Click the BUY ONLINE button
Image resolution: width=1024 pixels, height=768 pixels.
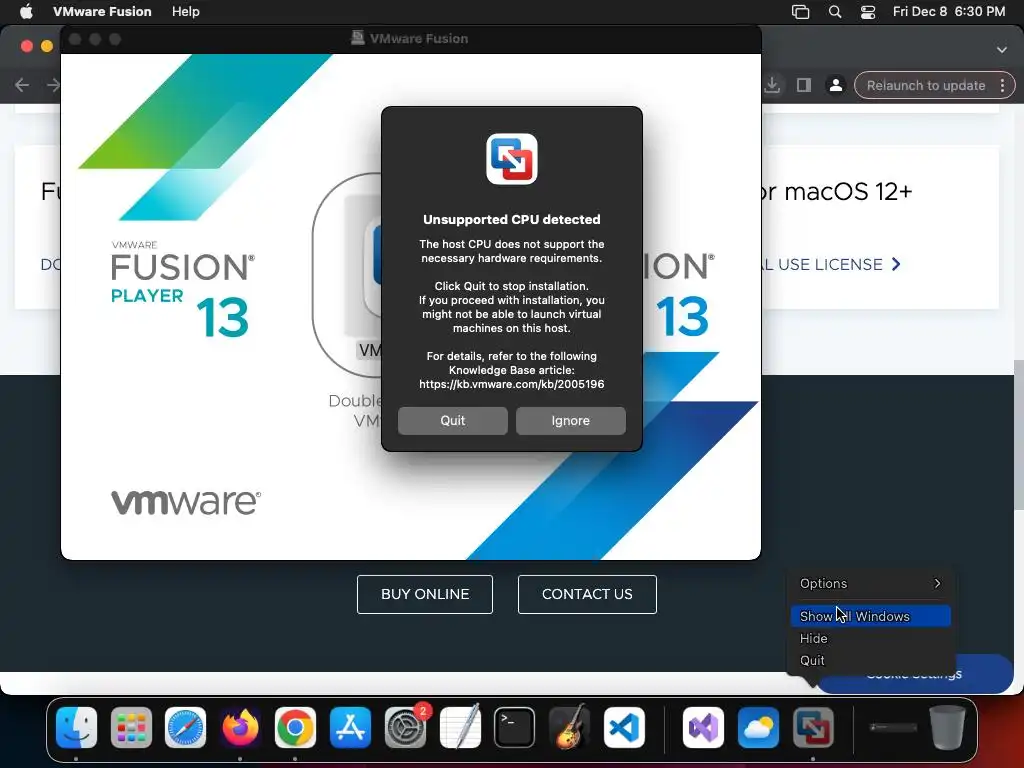(425, 594)
